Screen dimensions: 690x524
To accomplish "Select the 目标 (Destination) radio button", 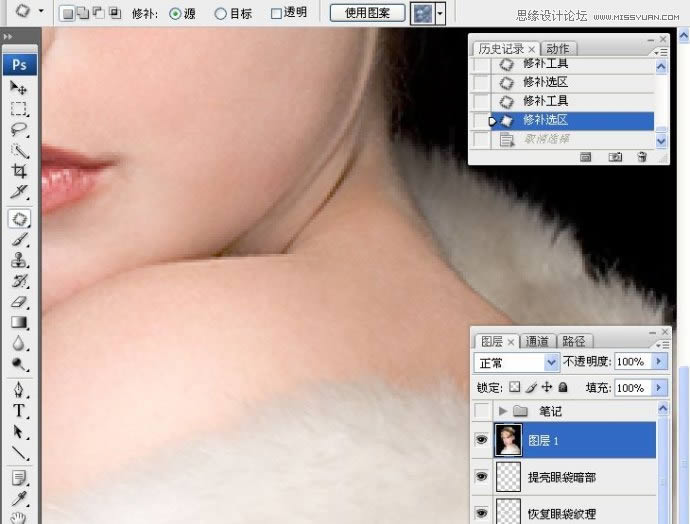I will [x=221, y=13].
